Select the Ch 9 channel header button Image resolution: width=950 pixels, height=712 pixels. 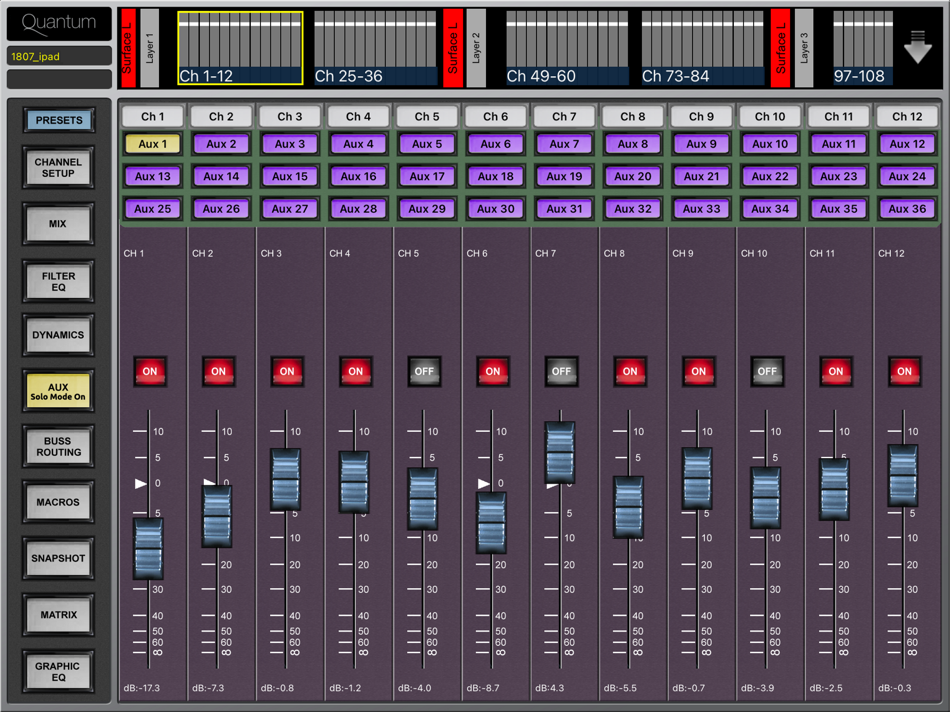[x=701, y=116]
